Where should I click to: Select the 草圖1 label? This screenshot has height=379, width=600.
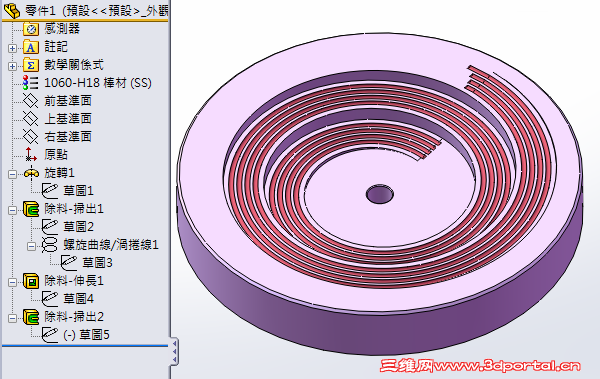click(78, 191)
